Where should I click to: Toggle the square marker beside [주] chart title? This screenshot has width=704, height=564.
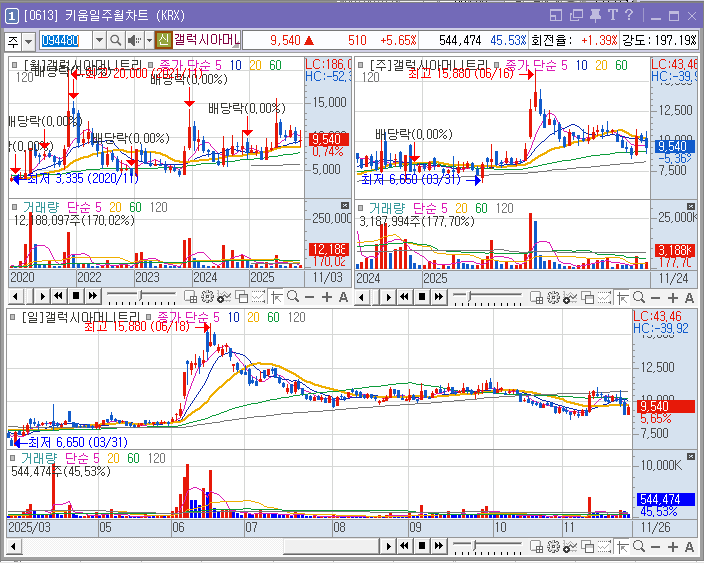(361, 65)
